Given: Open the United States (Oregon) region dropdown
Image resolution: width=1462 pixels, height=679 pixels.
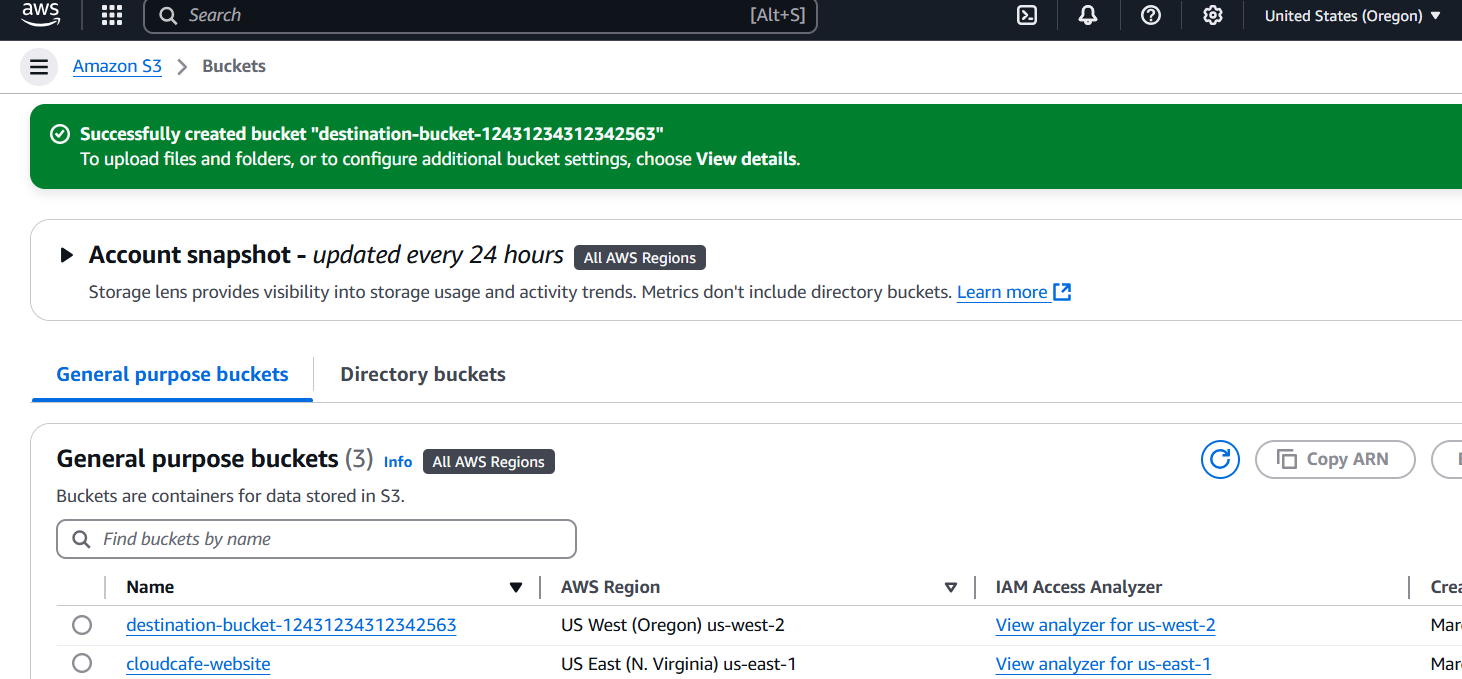Looking at the screenshot, I should [x=1353, y=16].
